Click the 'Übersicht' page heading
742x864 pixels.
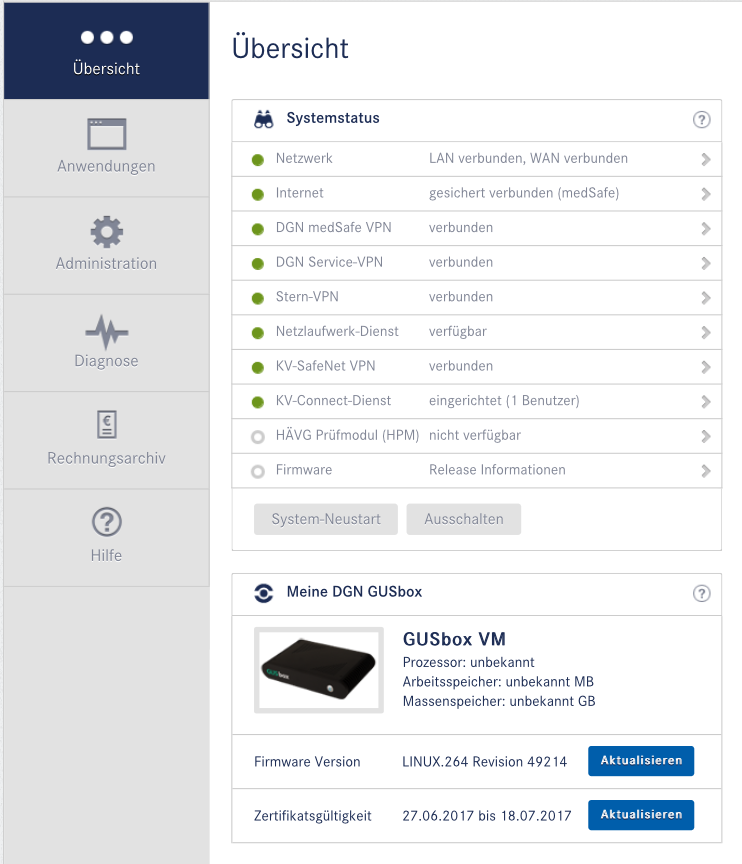click(290, 47)
